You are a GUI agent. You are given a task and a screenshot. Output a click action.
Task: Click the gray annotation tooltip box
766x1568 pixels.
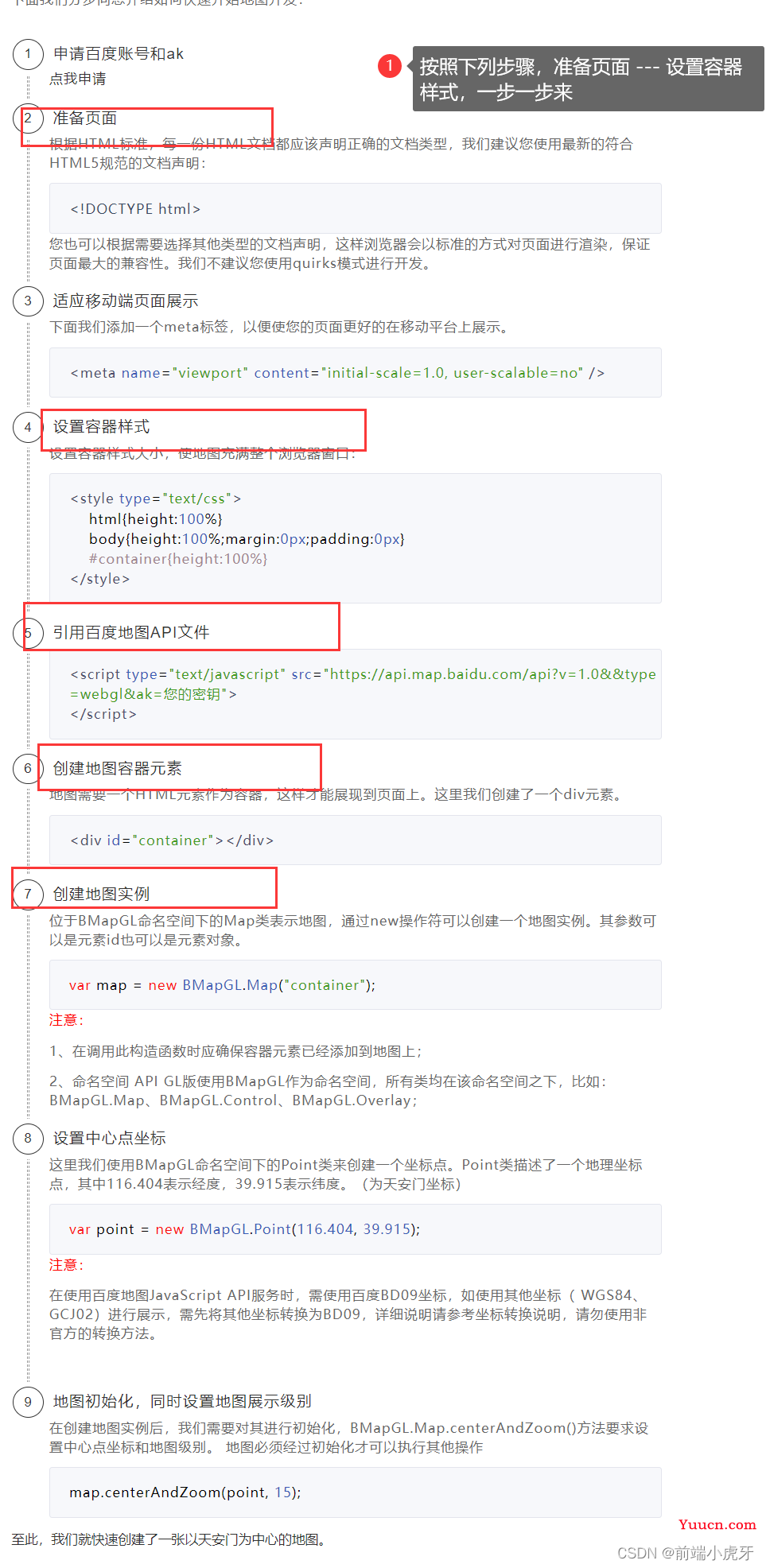pos(588,79)
